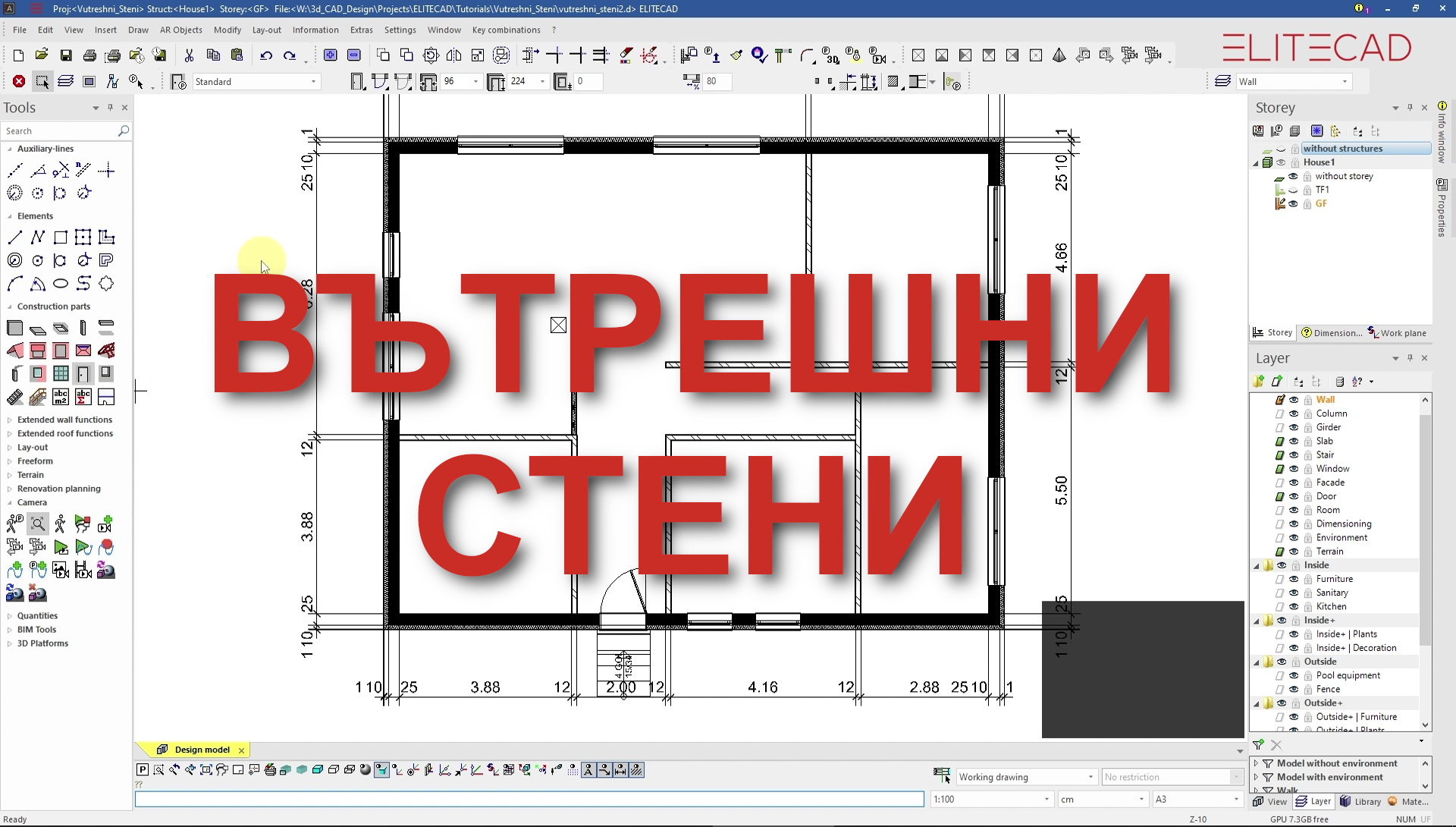Select the column tool in Construction parts

coord(83,328)
